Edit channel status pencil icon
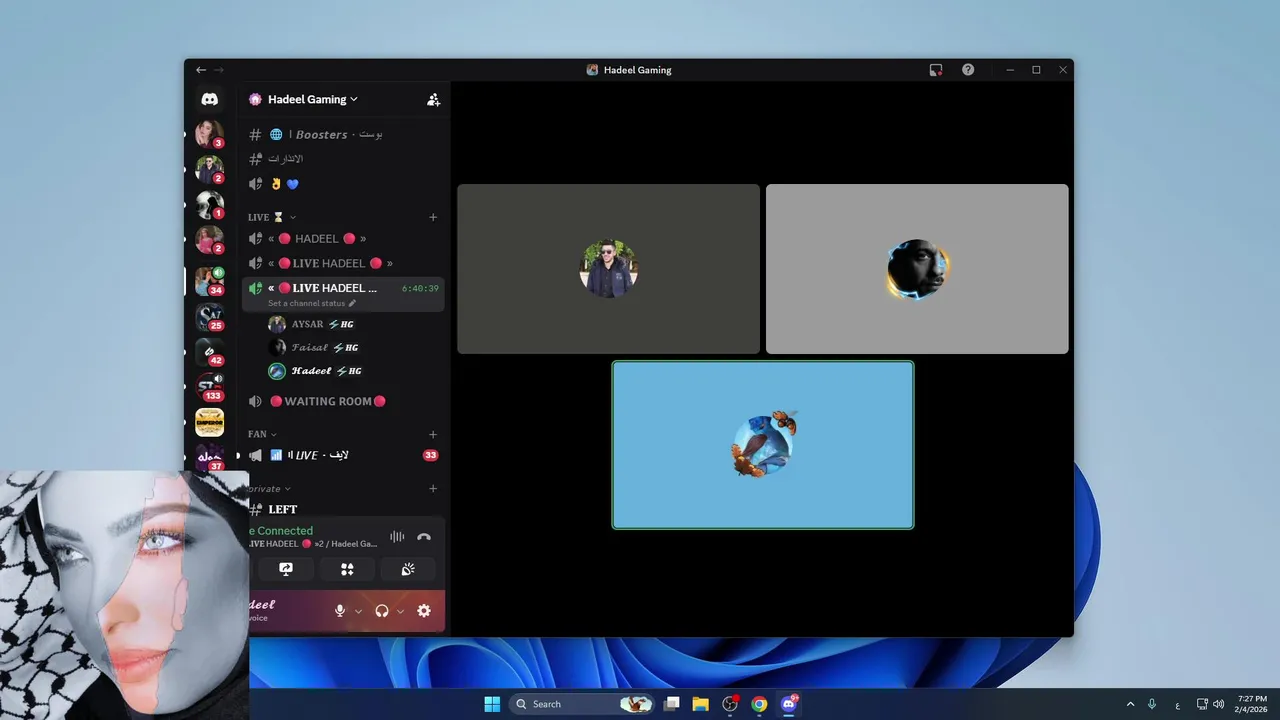1280x720 pixels. click(352, 303)
